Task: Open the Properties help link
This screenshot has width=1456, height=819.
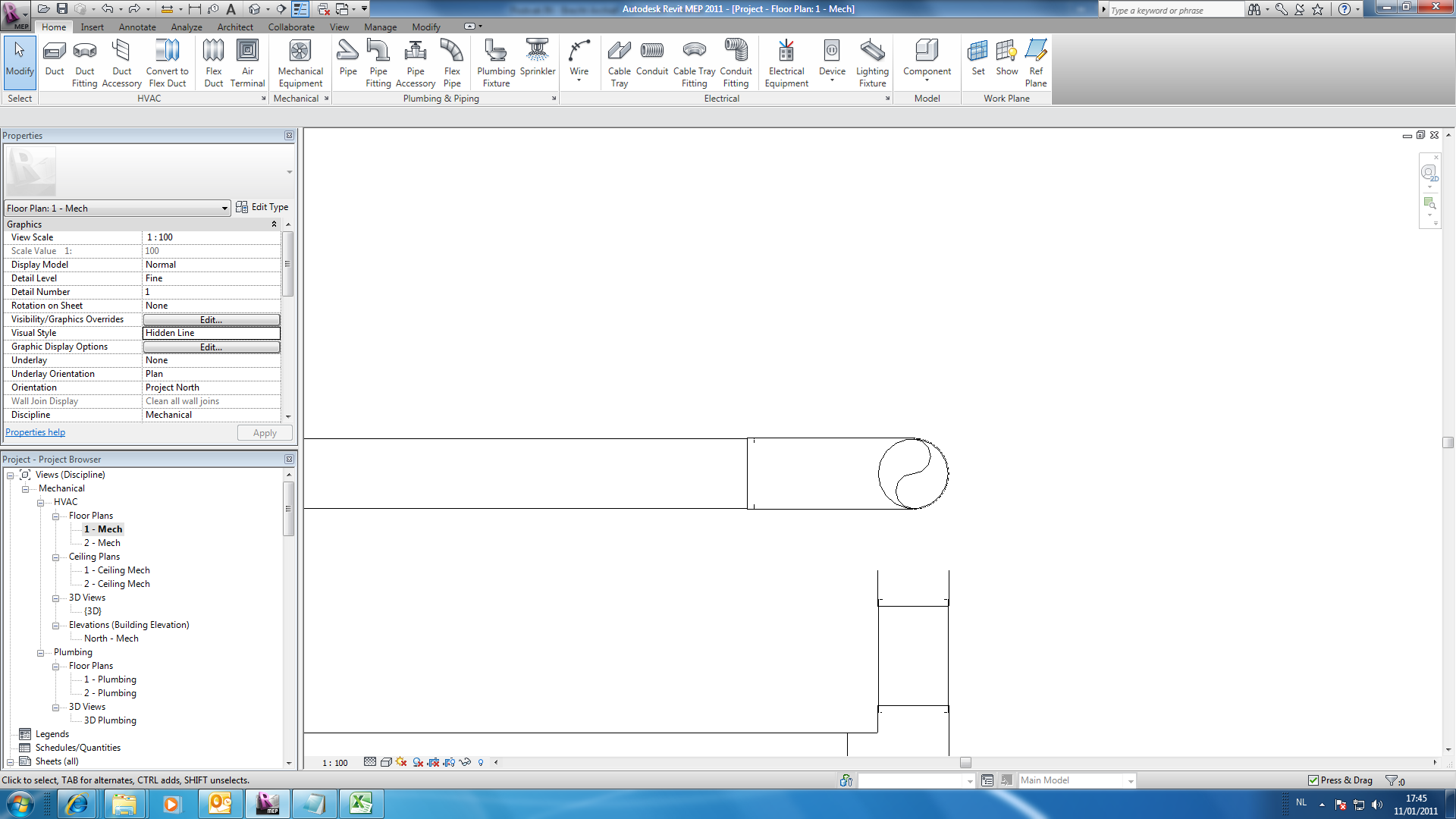Action: [35, 432]
